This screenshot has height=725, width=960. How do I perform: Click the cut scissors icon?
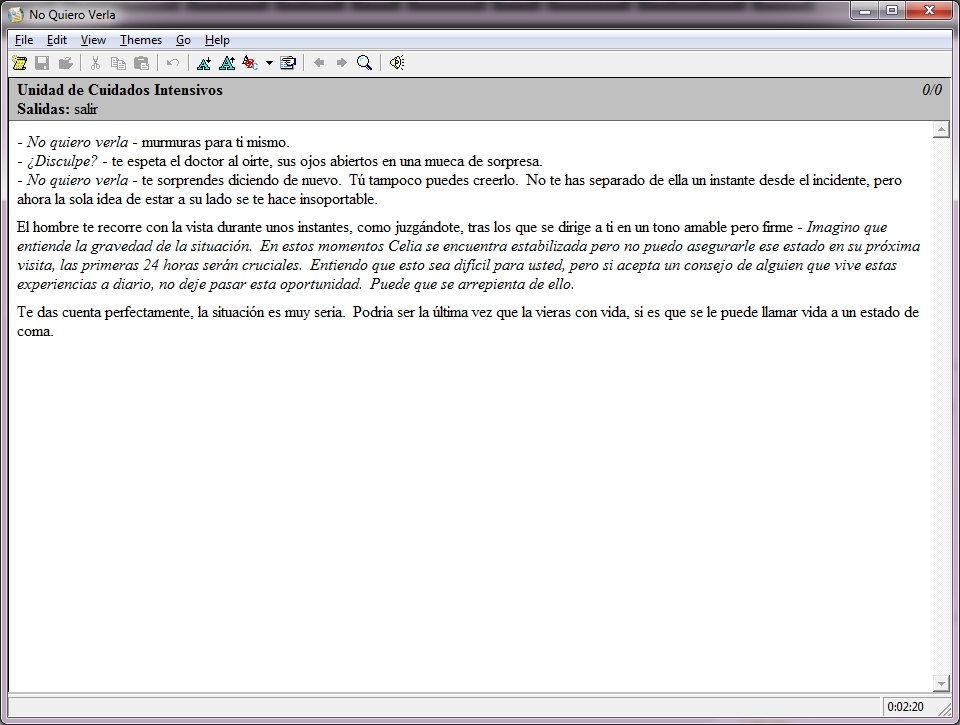(x=95, y=63)
